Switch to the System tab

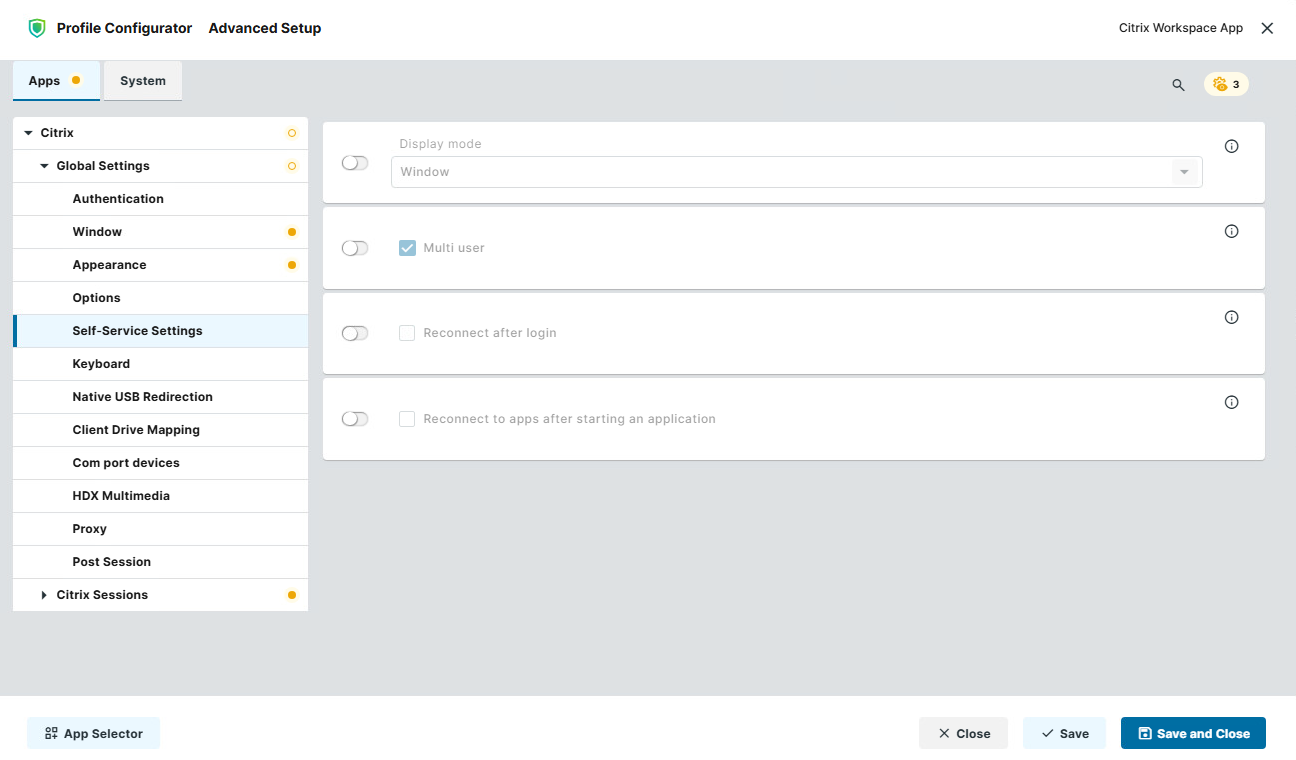(x=143, y=81)
